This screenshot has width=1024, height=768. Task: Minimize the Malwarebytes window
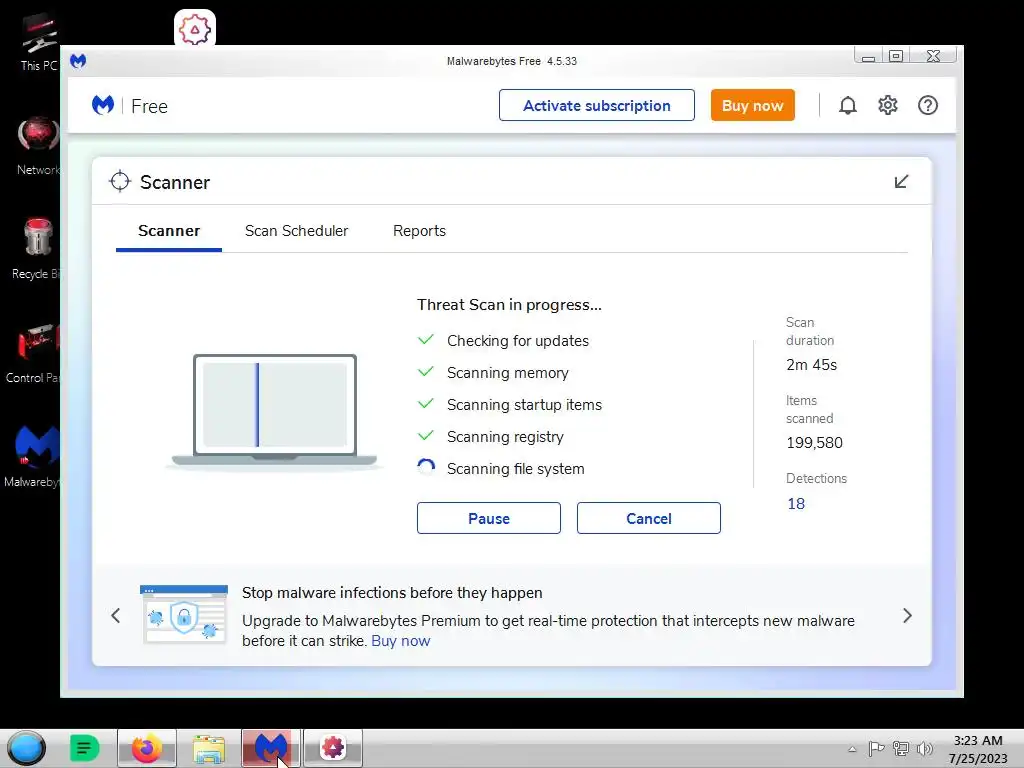(x=869, y=56)
